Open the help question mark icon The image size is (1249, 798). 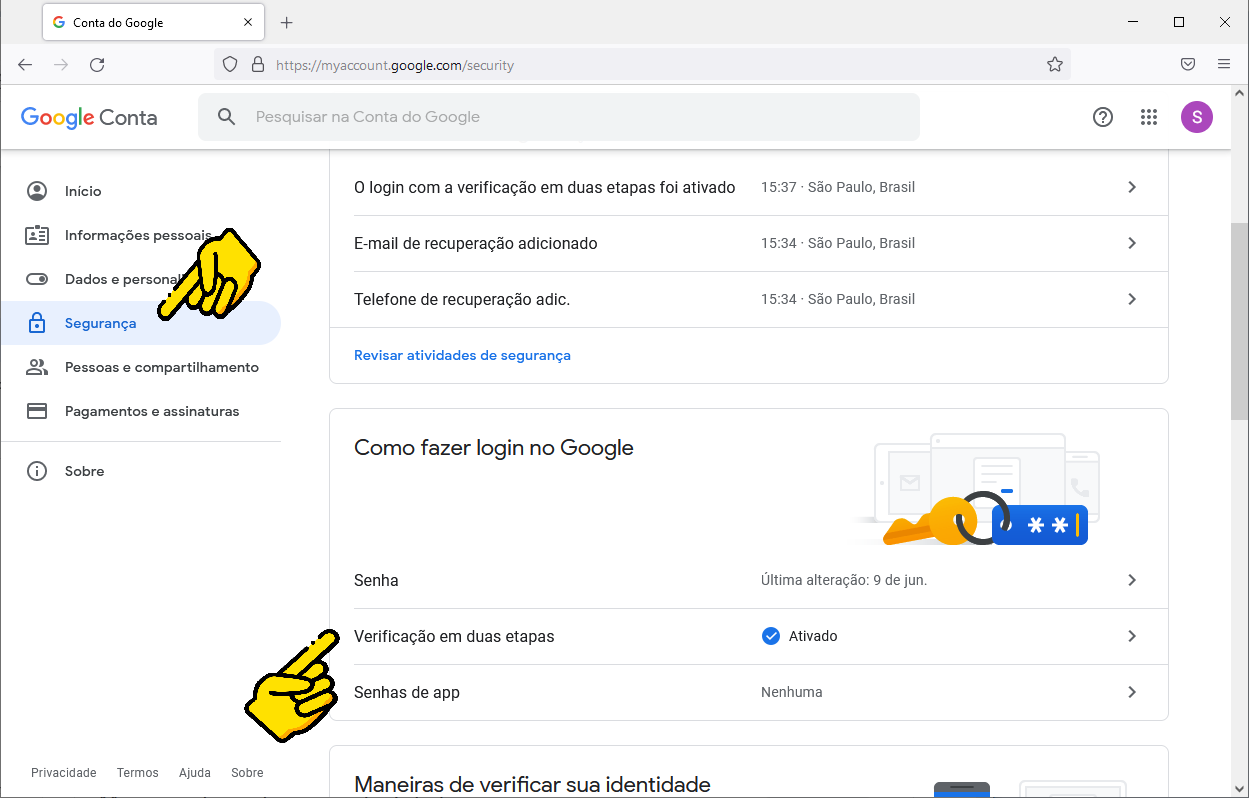click(1103, 117)
